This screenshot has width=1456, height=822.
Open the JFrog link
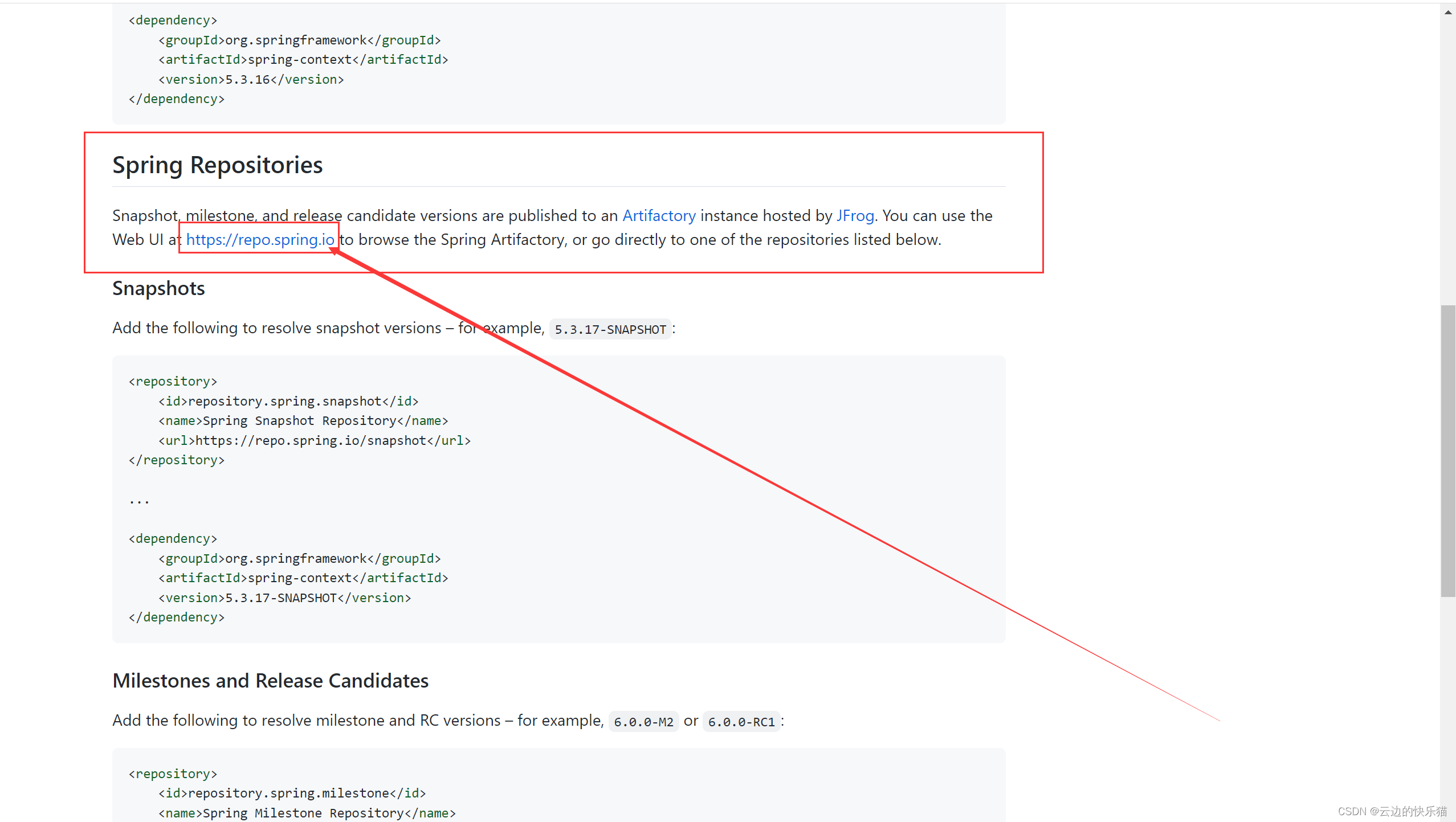point(855,216)
